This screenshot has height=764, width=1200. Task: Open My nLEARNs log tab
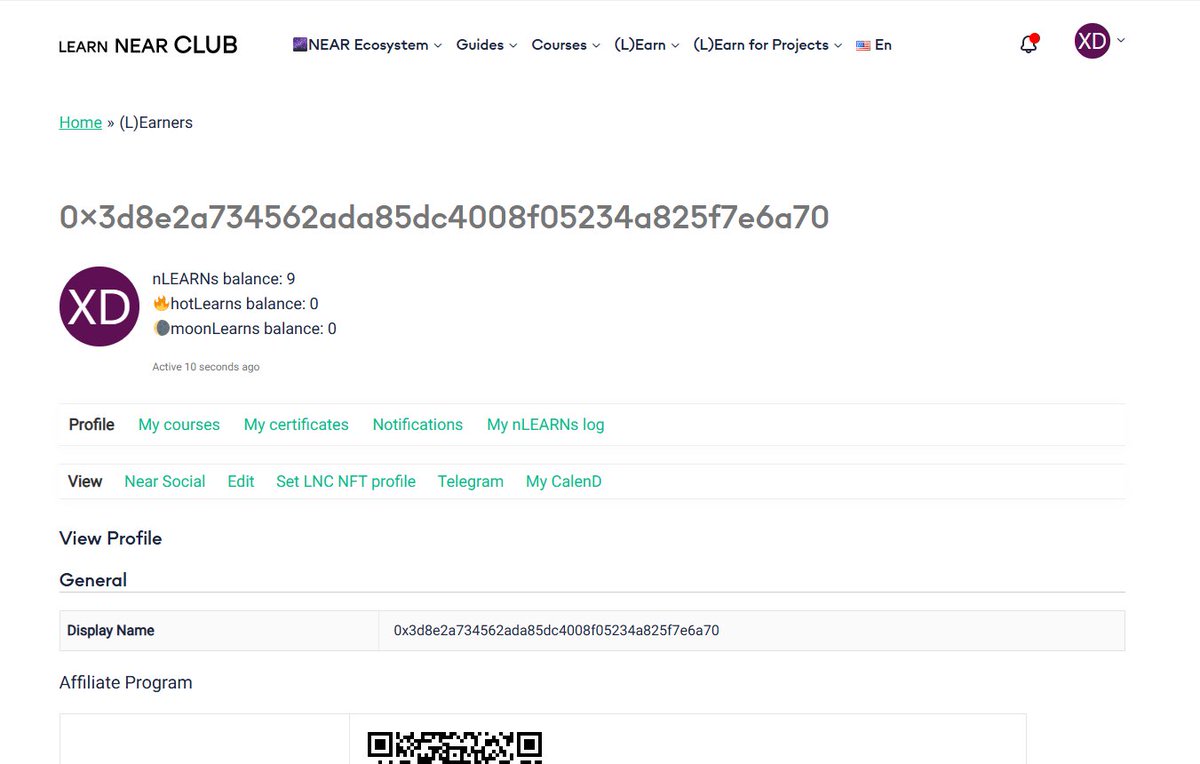[x=546, y=425]
